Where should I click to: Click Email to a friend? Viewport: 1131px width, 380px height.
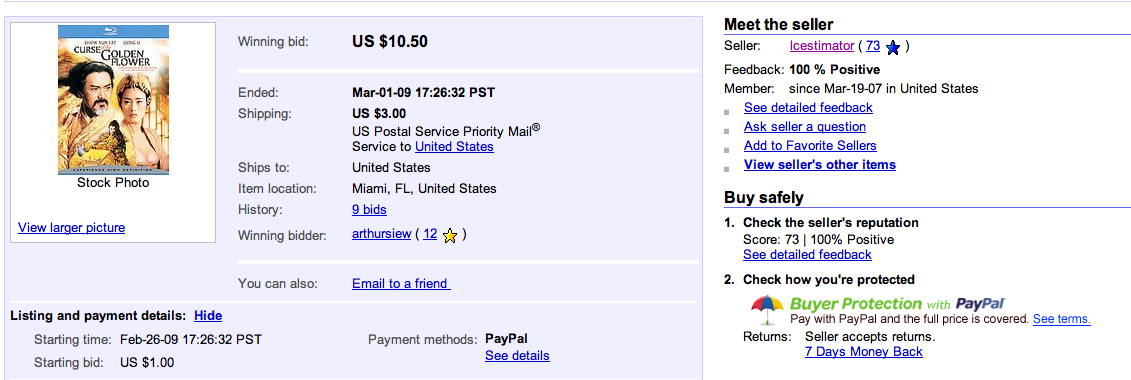(401, 283)
